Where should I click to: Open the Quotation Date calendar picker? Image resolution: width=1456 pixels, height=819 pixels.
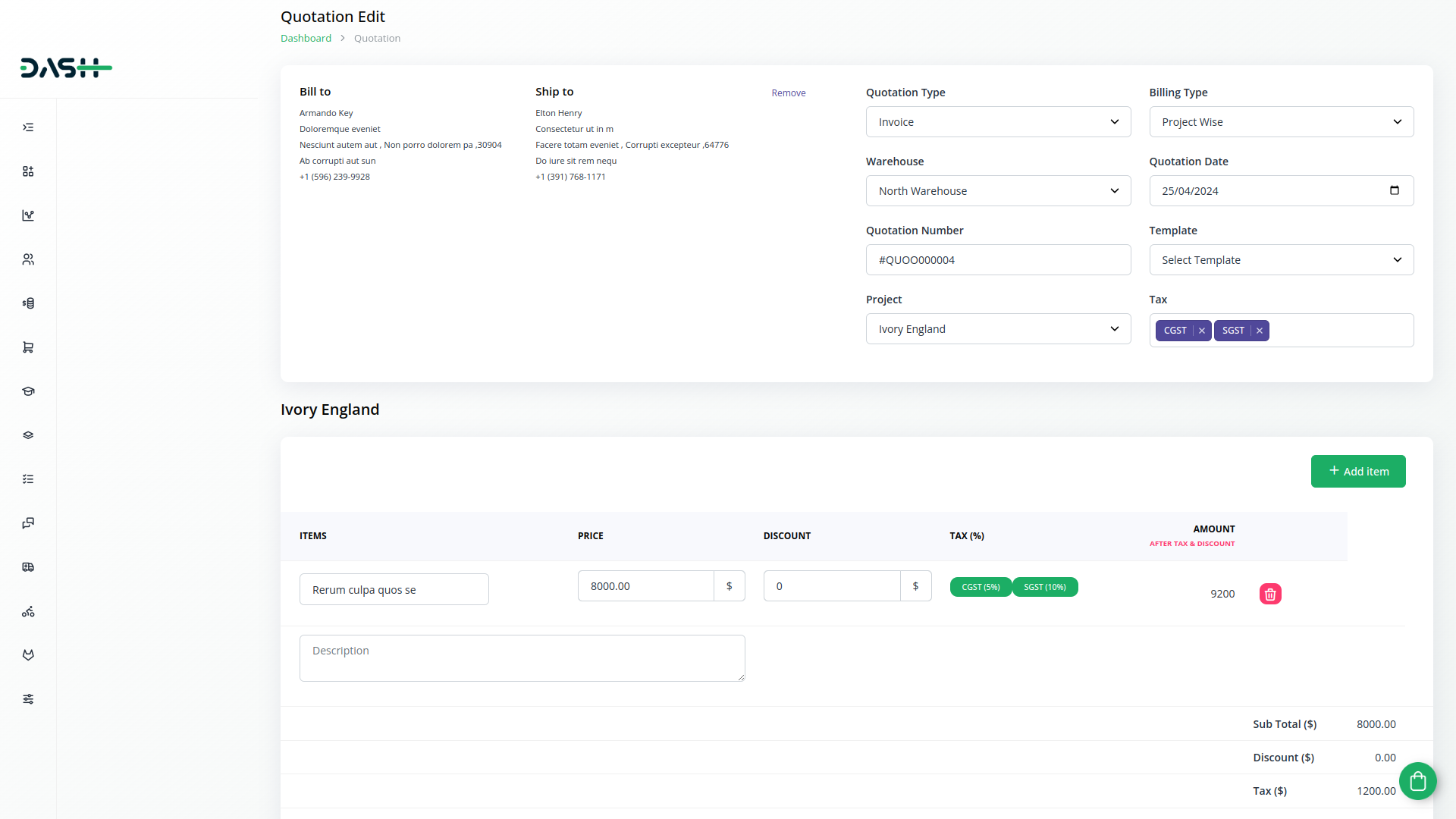pyautogui.click(x=1394, y=190)
